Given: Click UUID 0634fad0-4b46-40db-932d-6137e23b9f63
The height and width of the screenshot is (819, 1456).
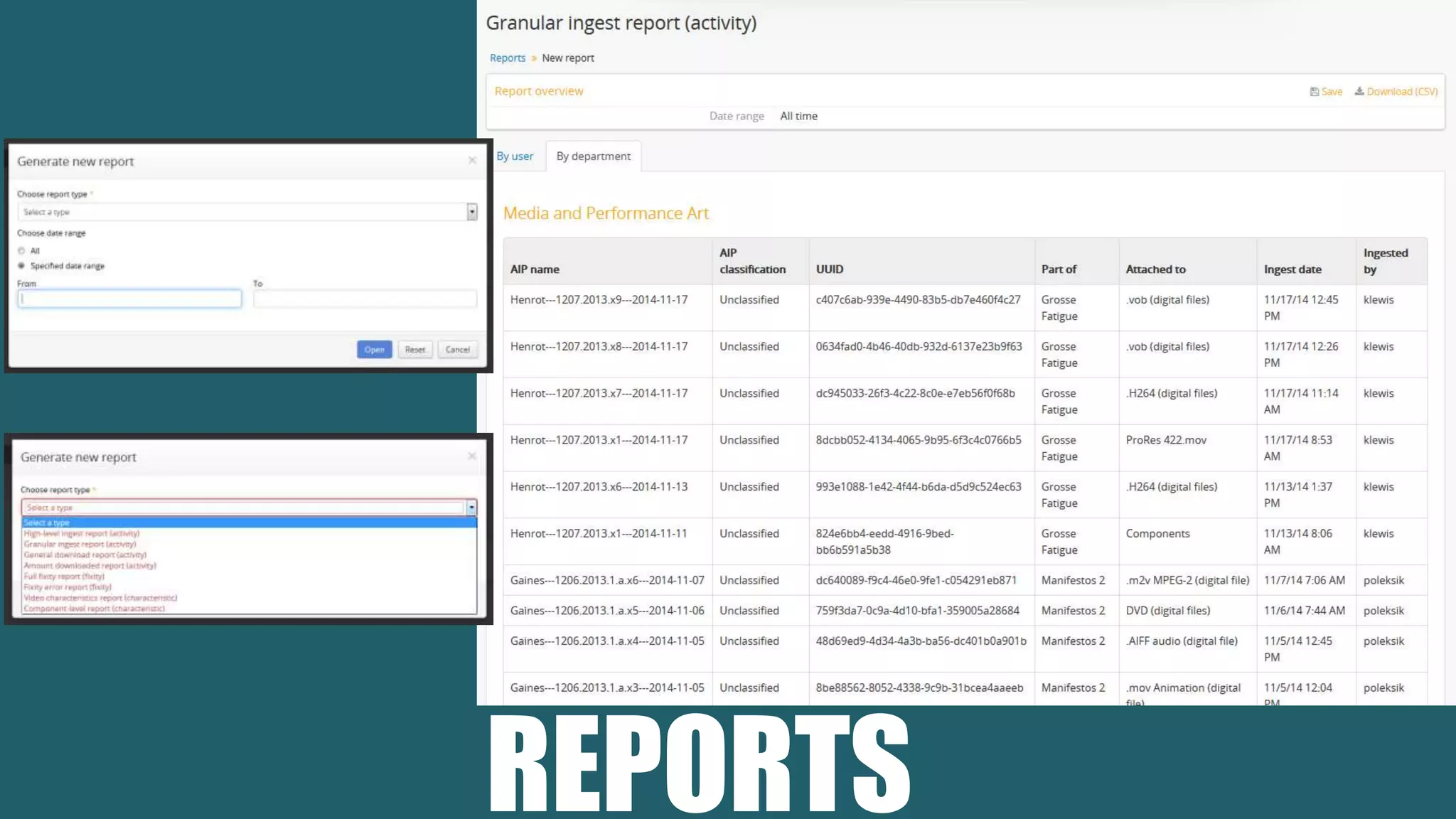Looking at the screenshot, I should coord(919,347).
